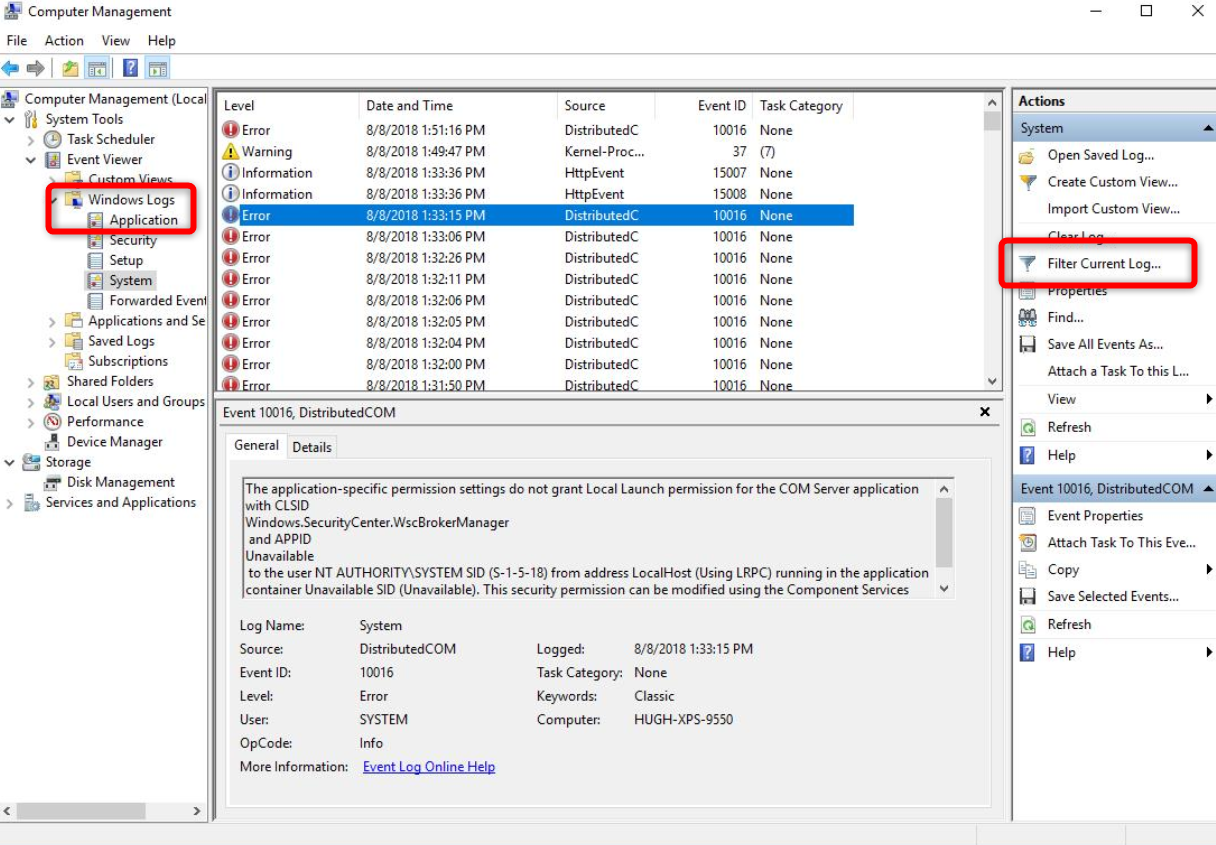The width and height of the screenshot is (1216, 845).
Task: Open the Event Log Online Help link
Action: point(429,767)
